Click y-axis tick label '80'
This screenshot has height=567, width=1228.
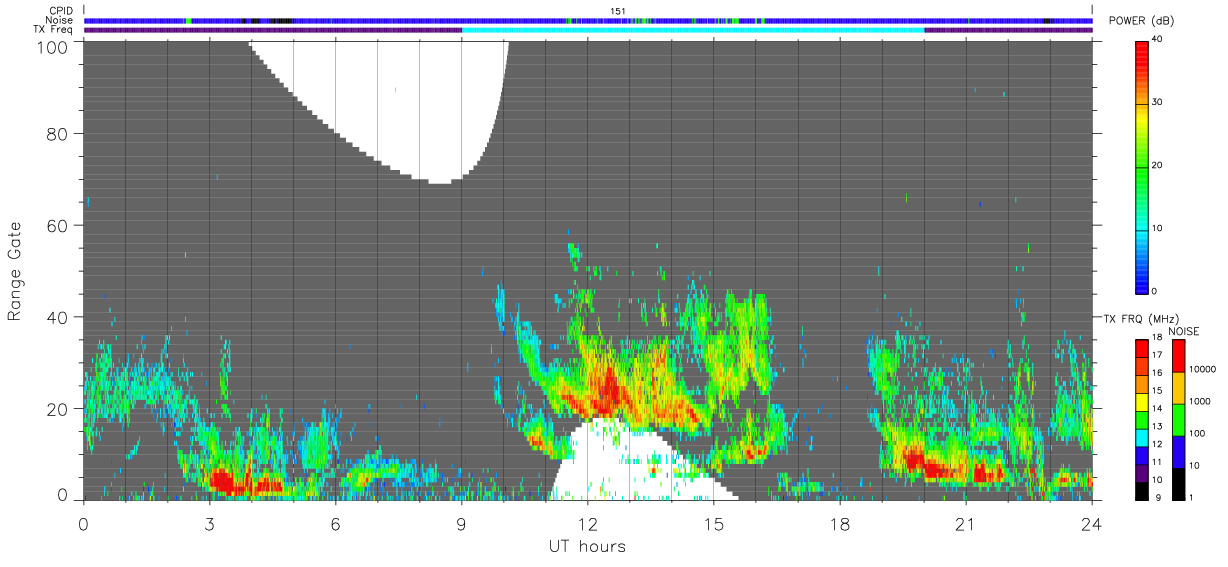pyautogui.click(x=57, y=133)
